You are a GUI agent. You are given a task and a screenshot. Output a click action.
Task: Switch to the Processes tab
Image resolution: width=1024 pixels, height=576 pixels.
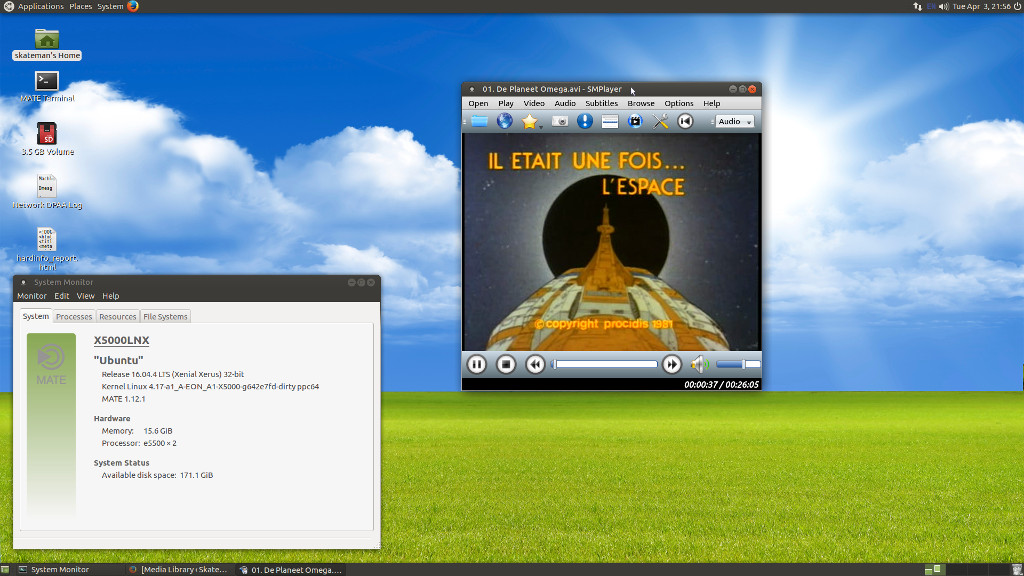click(x=74, y=317)
